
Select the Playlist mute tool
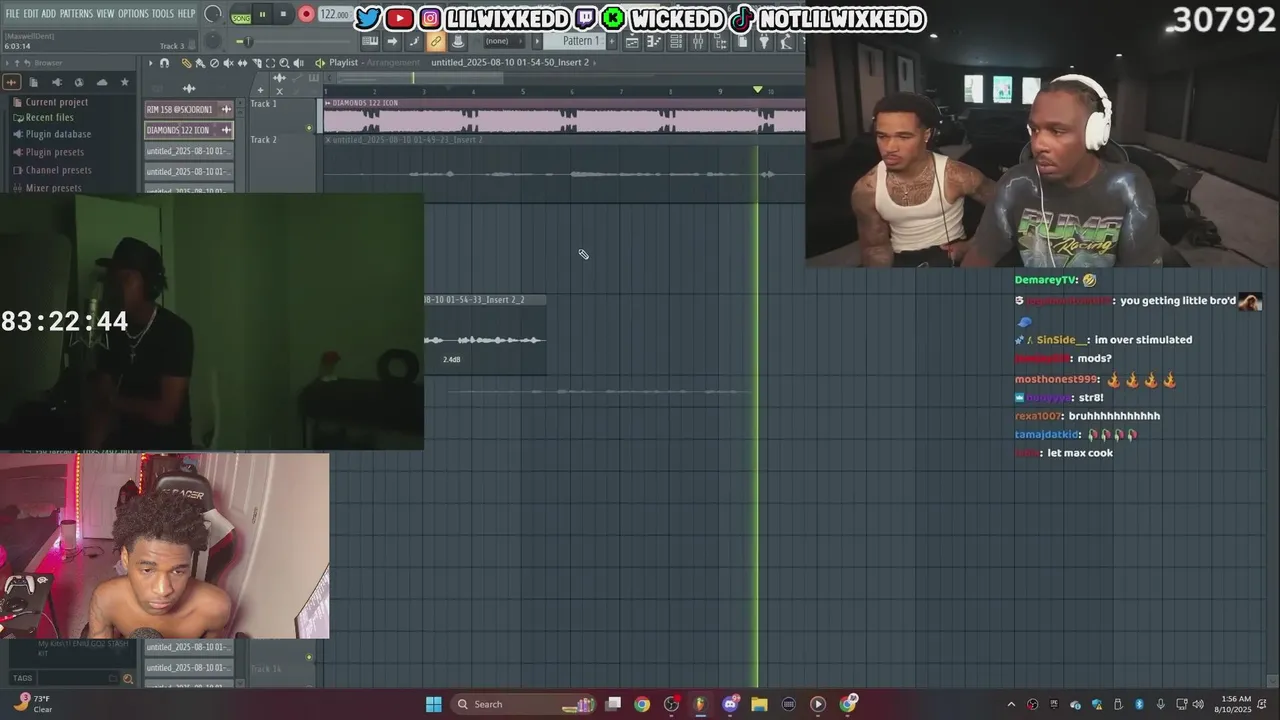pyautogui.click(x=228, y=63)
